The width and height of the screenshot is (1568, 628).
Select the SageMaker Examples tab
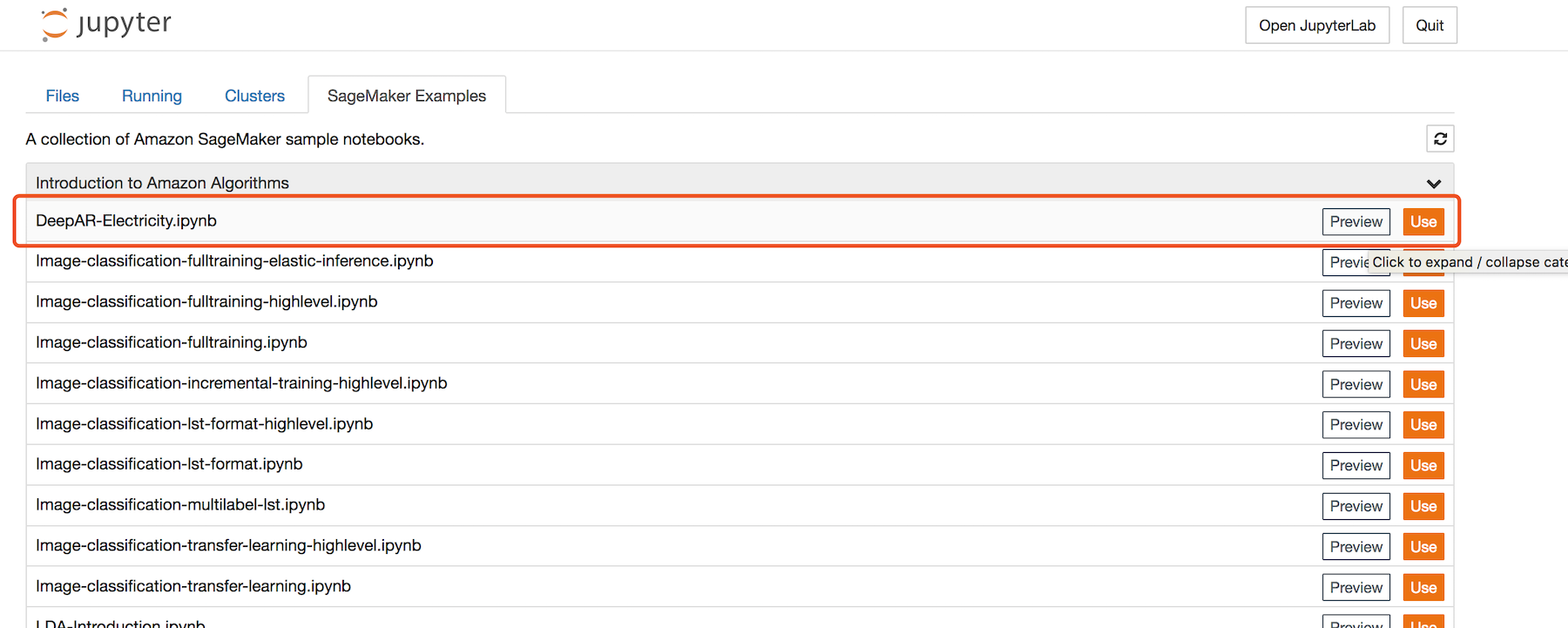point(407,96)
